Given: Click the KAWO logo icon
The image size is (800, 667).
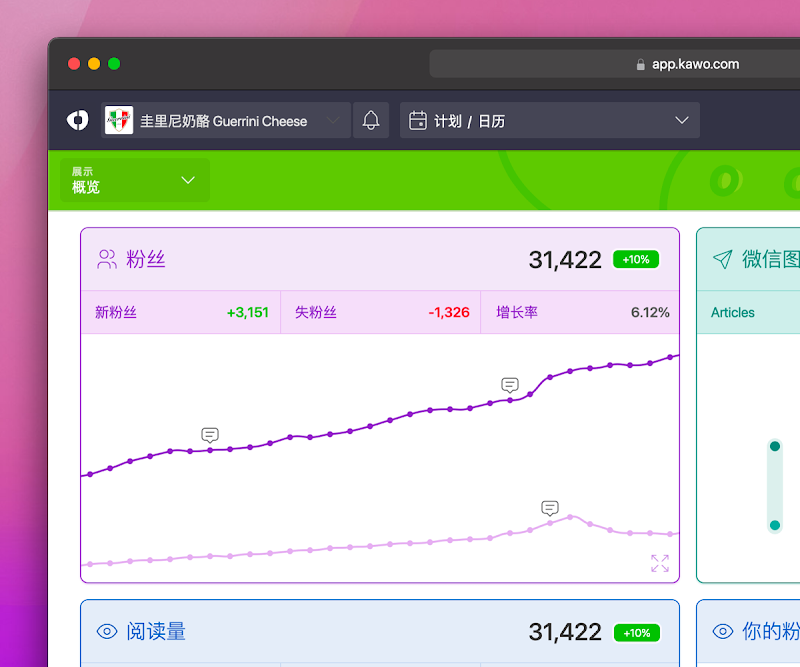Looking at the screenshot, I should click(x=78, y=120).
